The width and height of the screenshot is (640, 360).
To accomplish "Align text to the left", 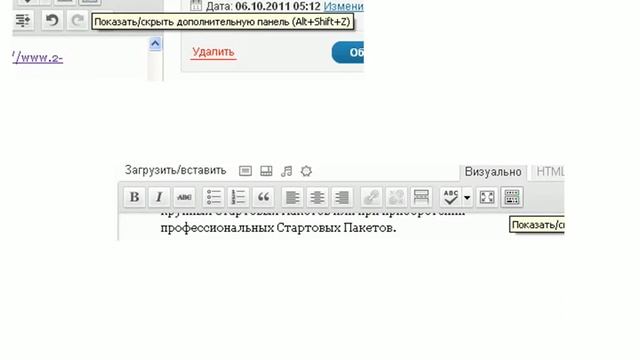I will coord(292,197).
